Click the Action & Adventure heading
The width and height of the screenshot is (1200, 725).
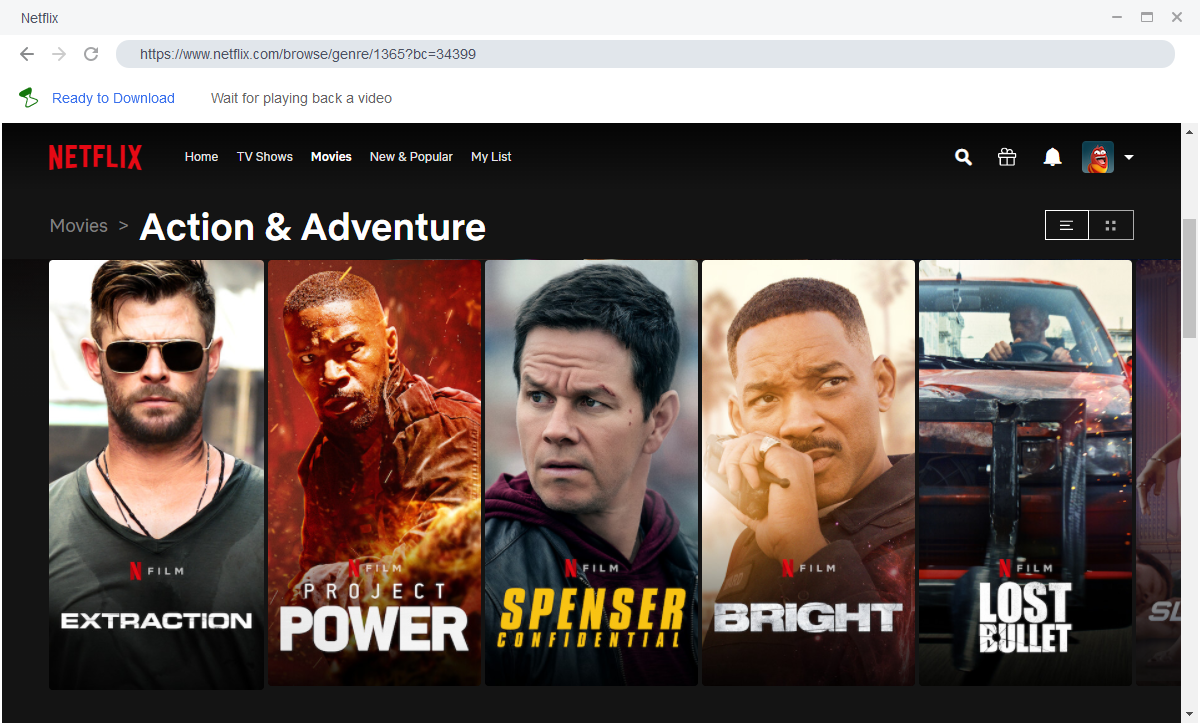click(x=313, y=227)
